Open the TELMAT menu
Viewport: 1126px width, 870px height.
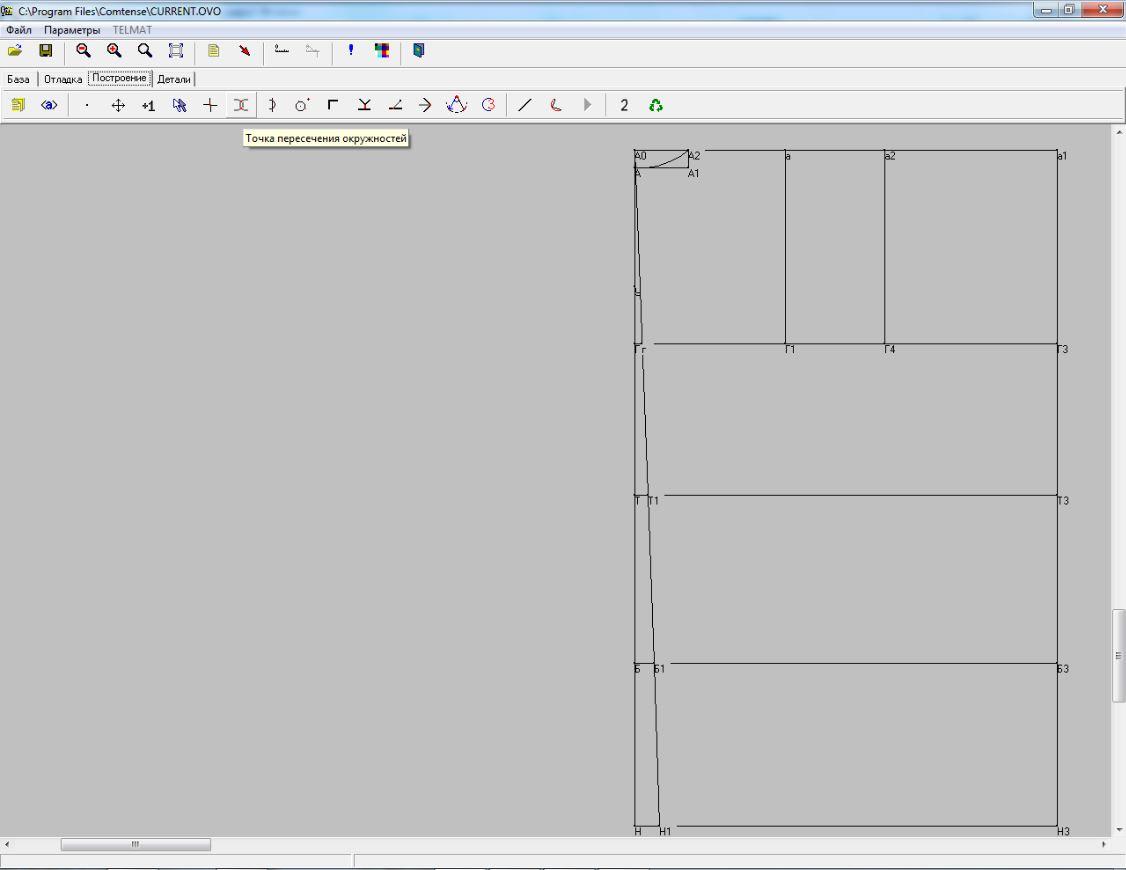[132, 30]
